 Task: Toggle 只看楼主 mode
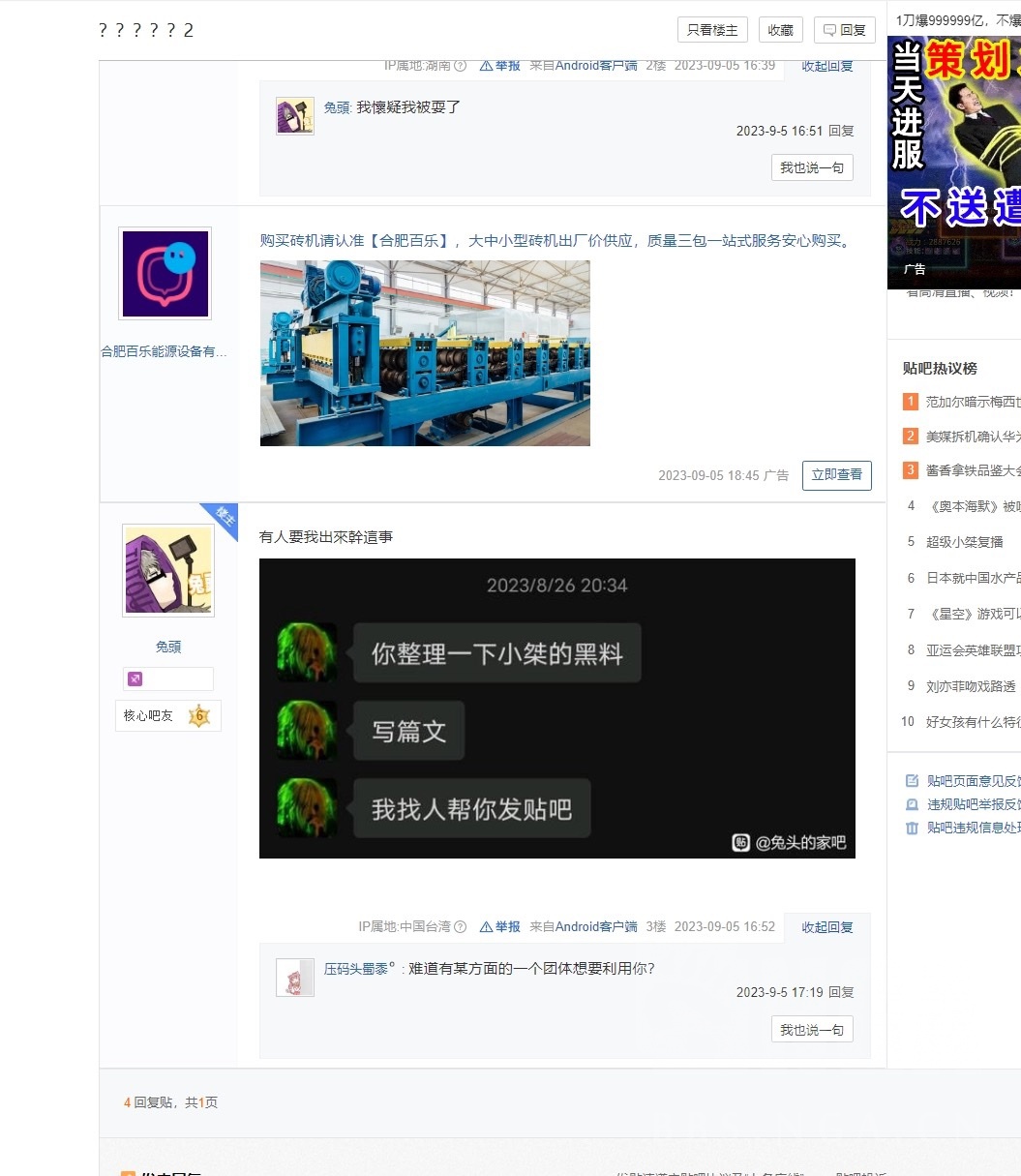point(712,30)
